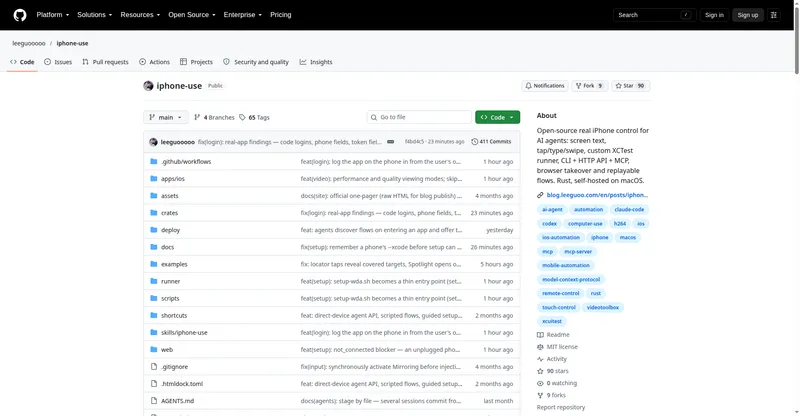Image resolution: width=800 pixels, height=416 pixels.
Task: Click the GitHub logo icon
Action: 20,15
